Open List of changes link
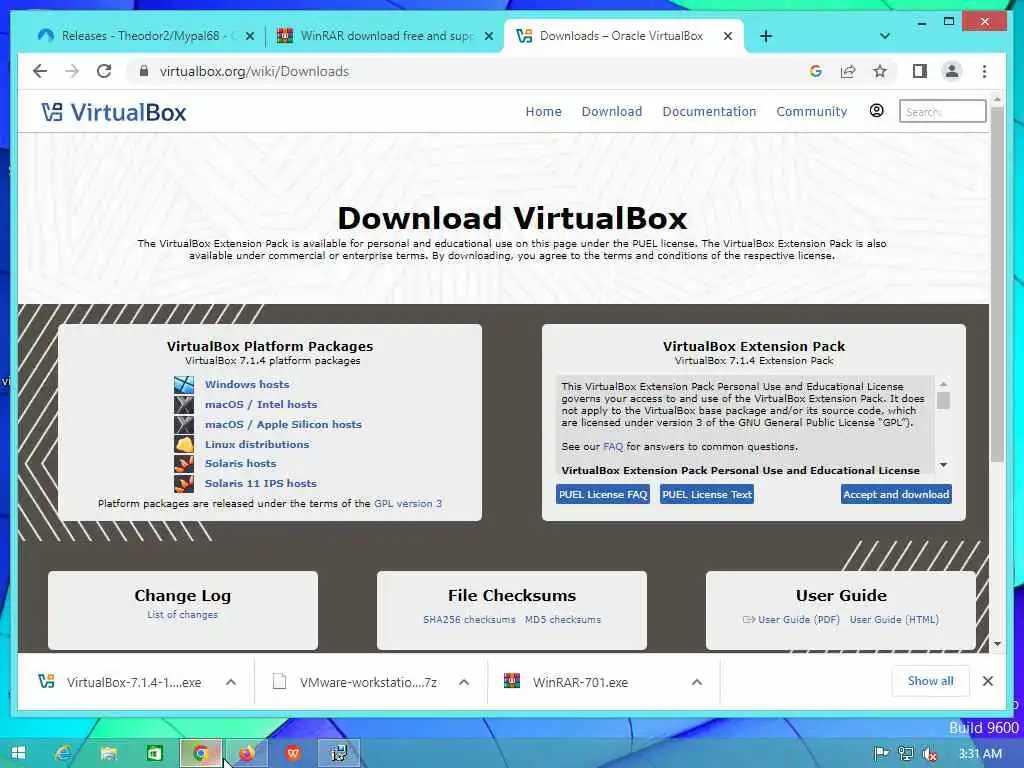This screenshot has height=768, width=1024. [x=182, y=615]
